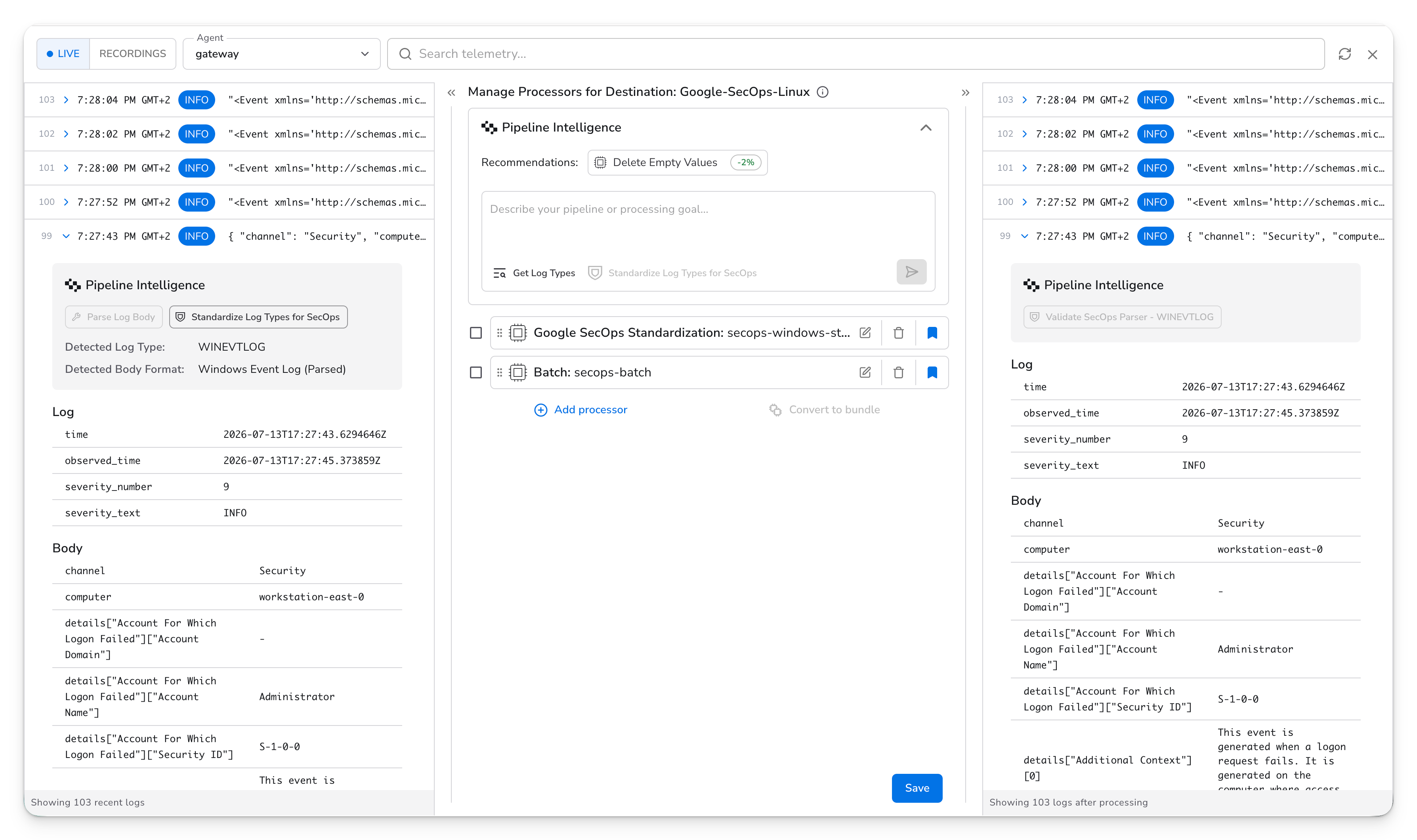
Task: Apply Delete Empty Values recommendation
Action: (677, 162)
